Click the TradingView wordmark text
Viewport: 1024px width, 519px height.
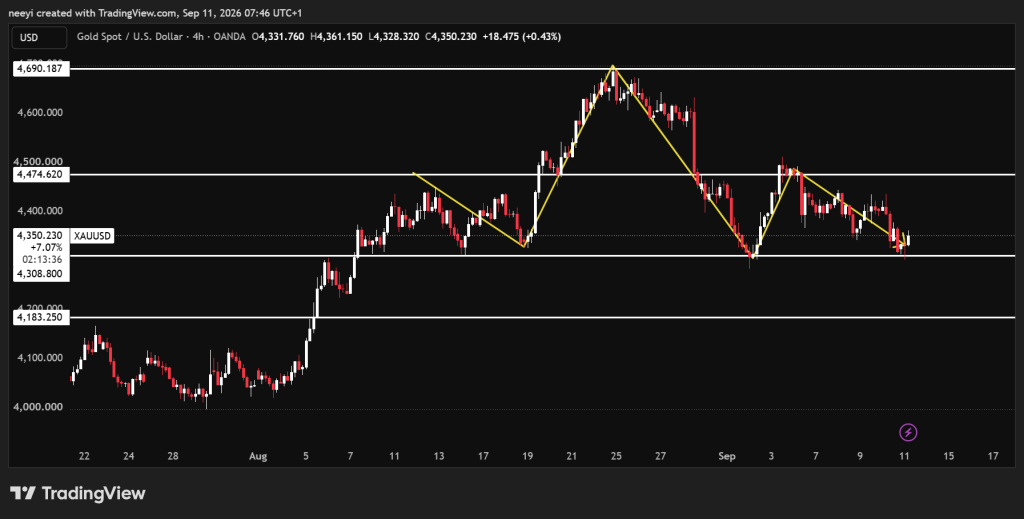tap(93, 494)
